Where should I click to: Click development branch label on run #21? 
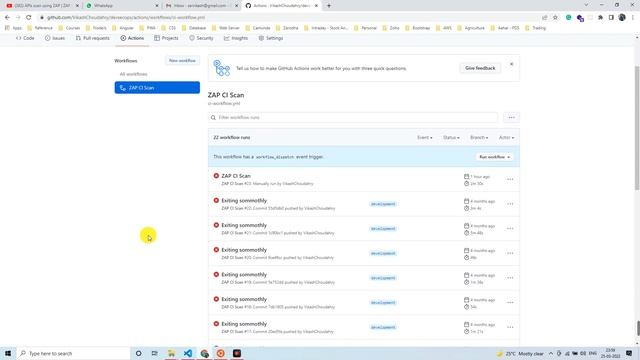pos(383,229)
